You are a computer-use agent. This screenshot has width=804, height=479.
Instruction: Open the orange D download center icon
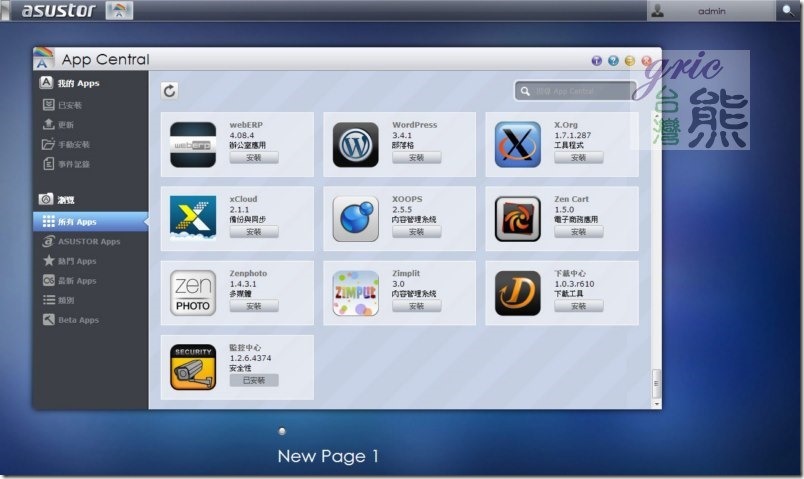[517, 293]
